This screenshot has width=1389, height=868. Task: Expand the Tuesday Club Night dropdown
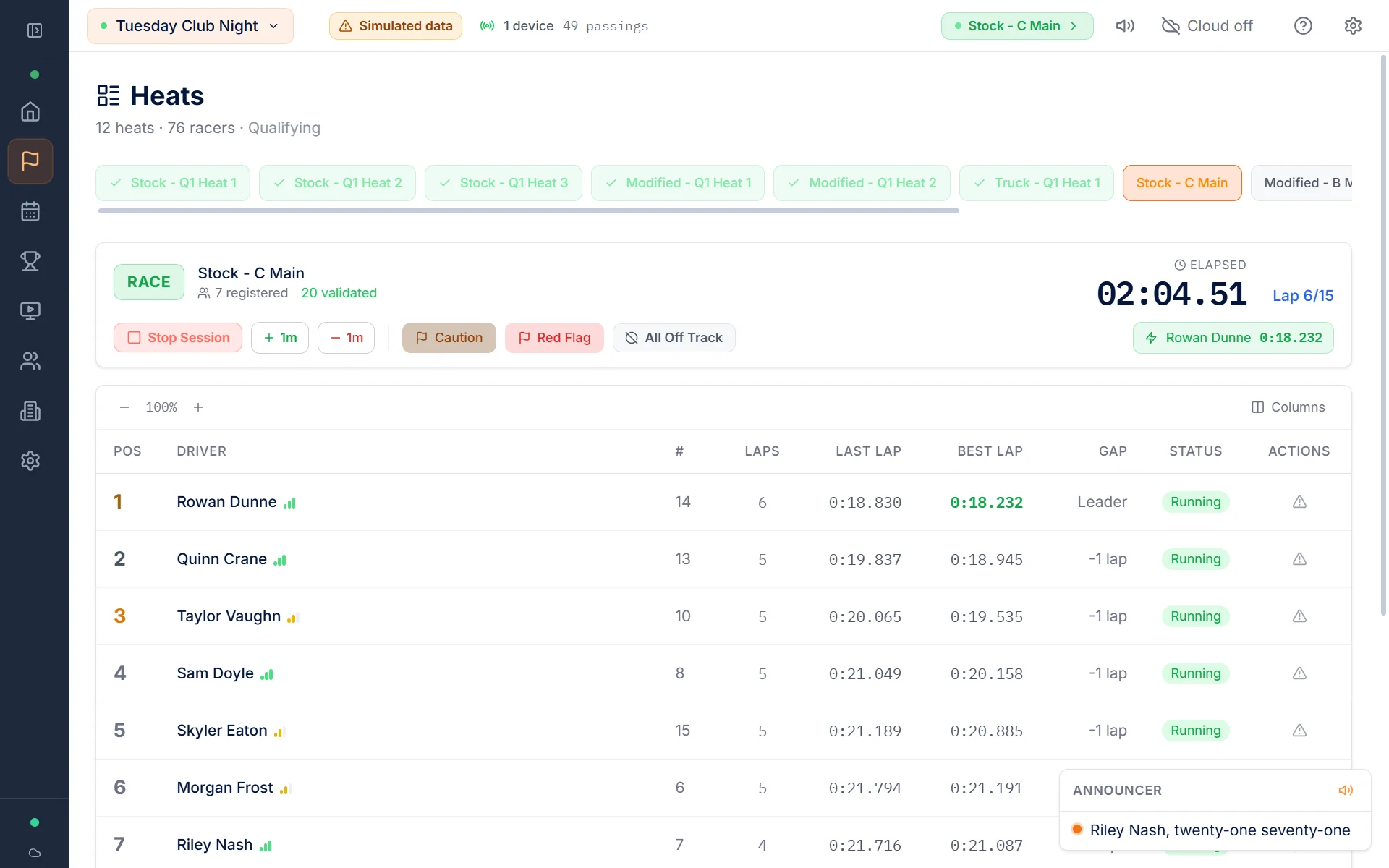(x=190, y=26)
